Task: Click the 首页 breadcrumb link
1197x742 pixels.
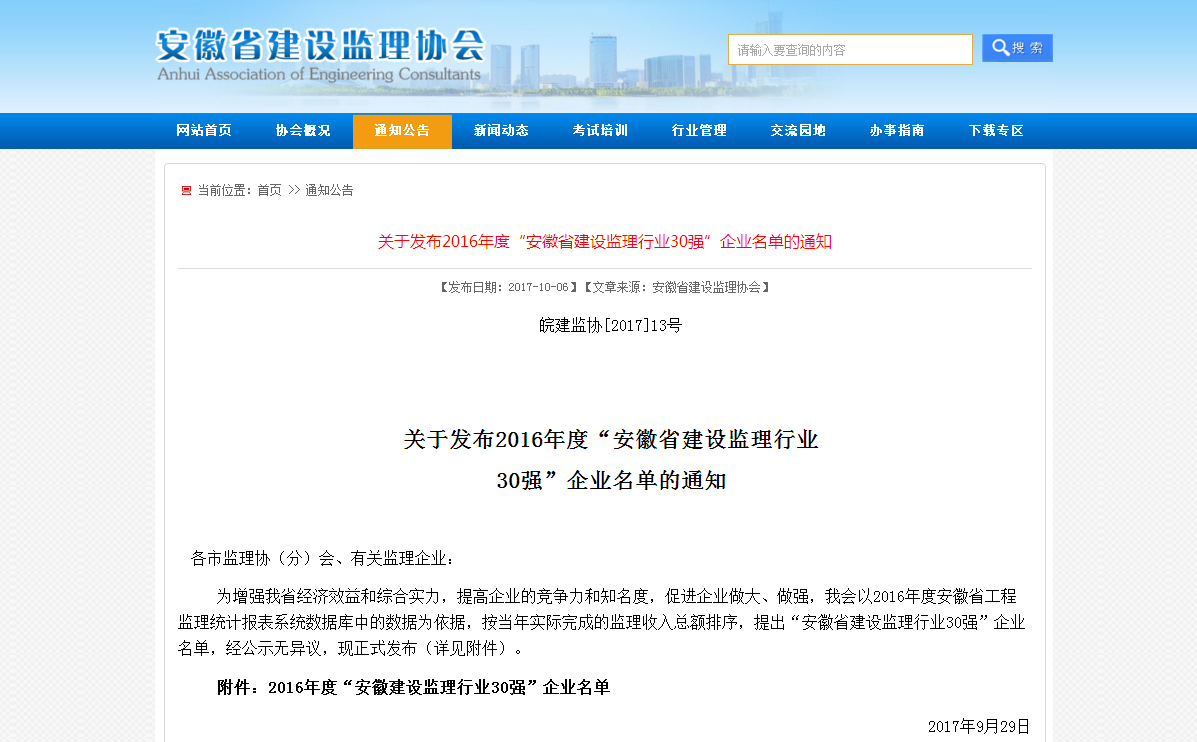Action: pyautogui.click(x=269, y=190)
